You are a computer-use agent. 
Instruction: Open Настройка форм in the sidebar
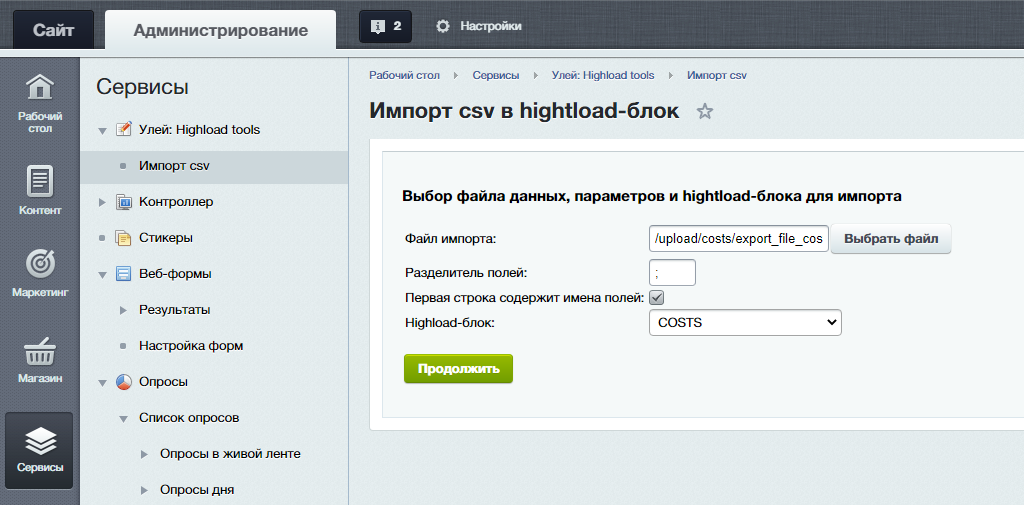pyautogui.click(x=191, y=346)
